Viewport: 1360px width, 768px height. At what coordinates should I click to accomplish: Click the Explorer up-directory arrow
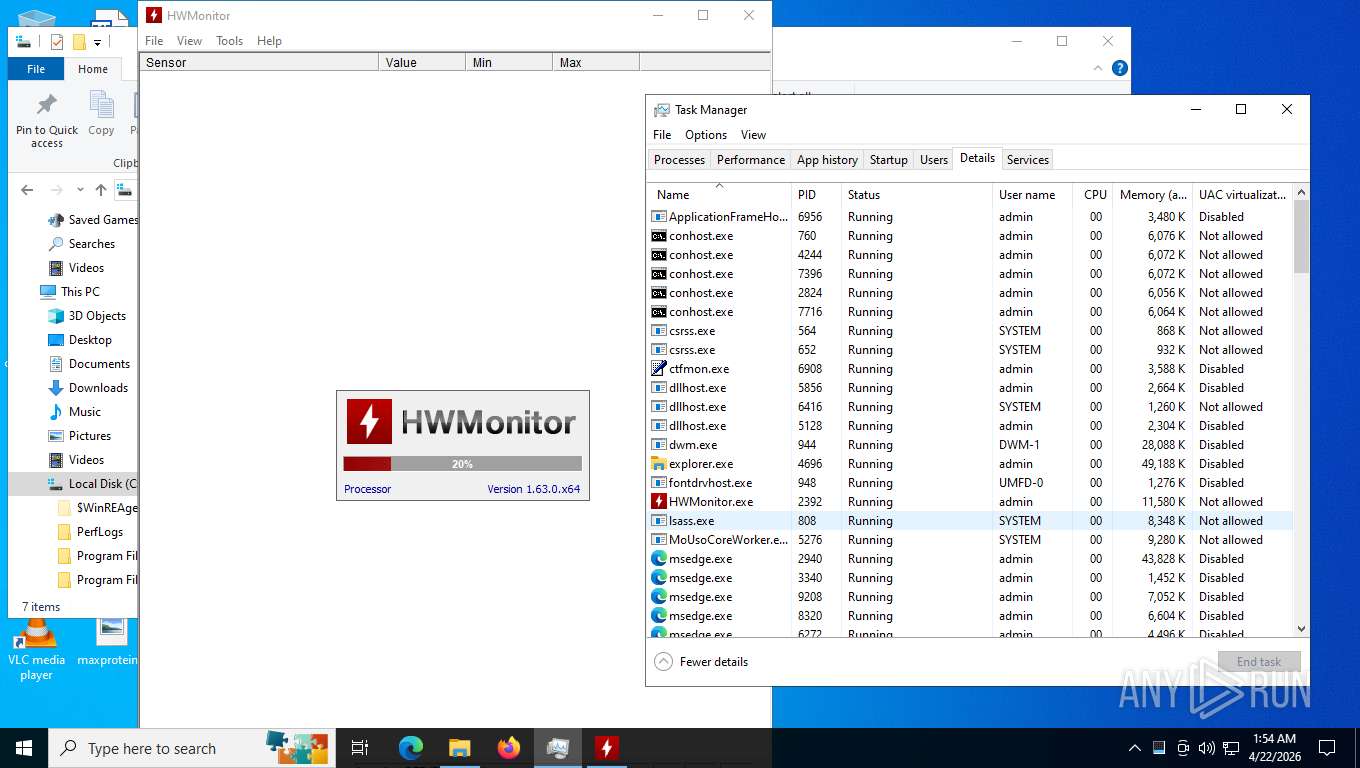[x=101, y=190]
